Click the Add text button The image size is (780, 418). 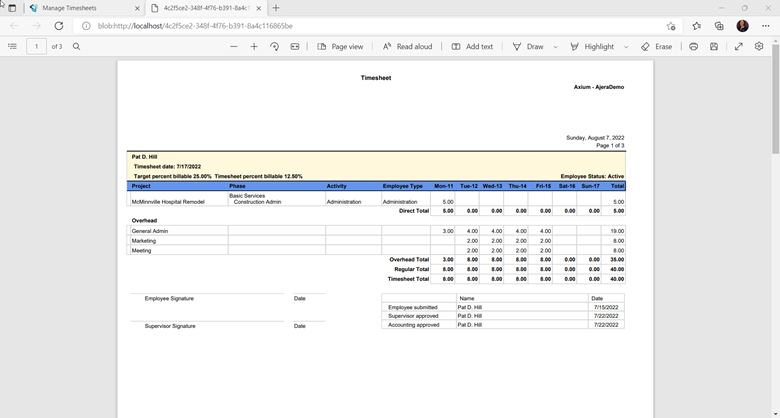pos(472,46)
